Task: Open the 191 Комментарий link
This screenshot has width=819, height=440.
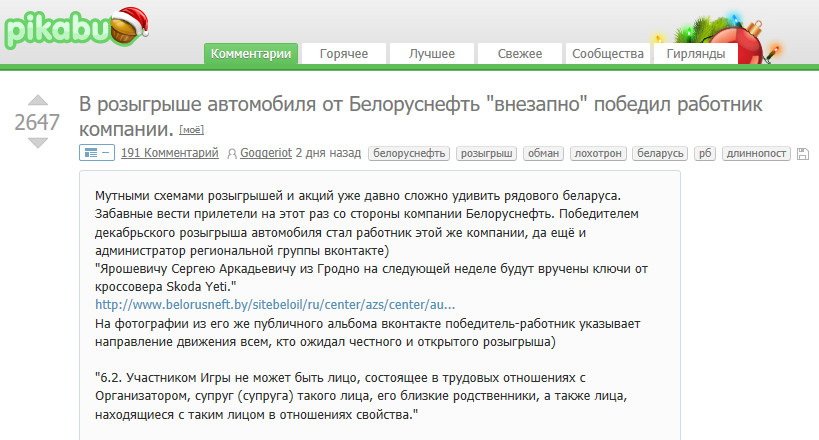Action: pos(170,153)
